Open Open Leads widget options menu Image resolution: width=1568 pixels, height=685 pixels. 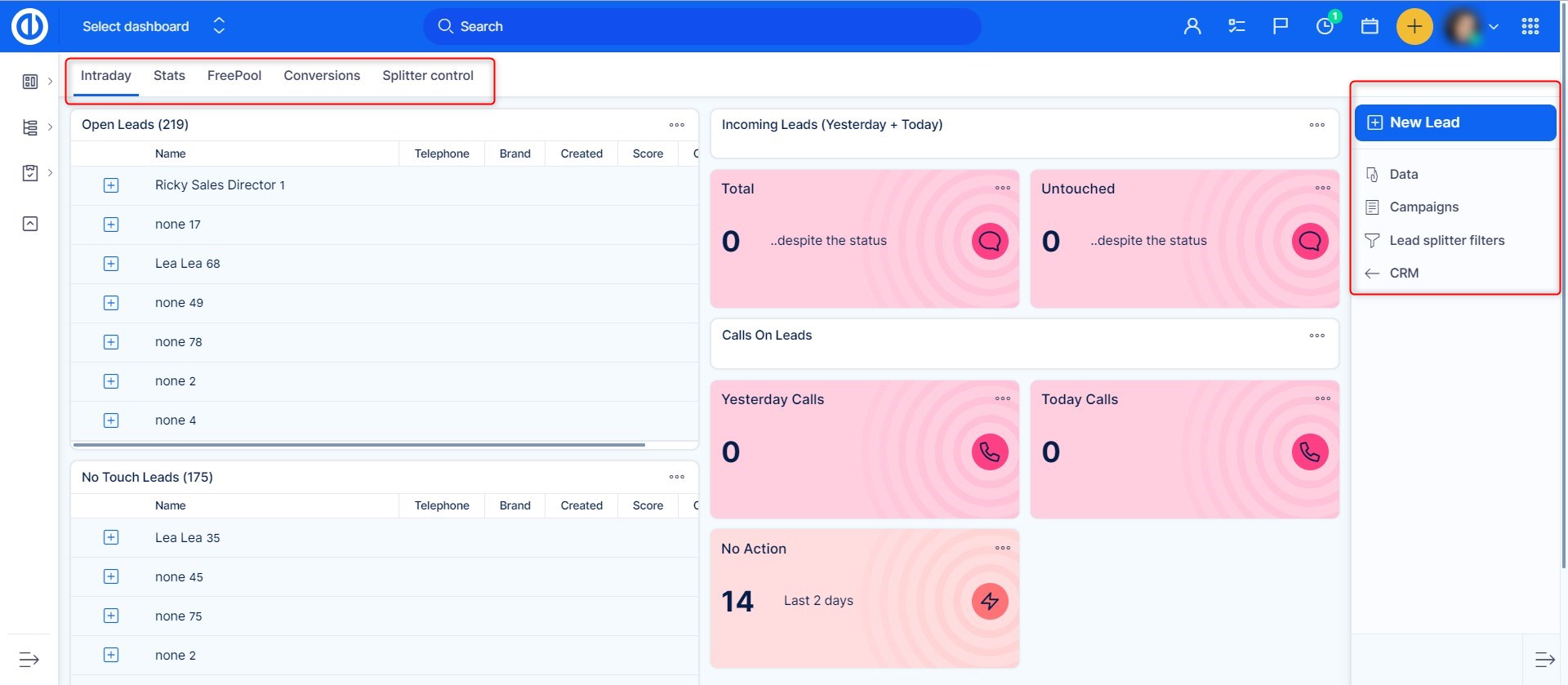676,125
